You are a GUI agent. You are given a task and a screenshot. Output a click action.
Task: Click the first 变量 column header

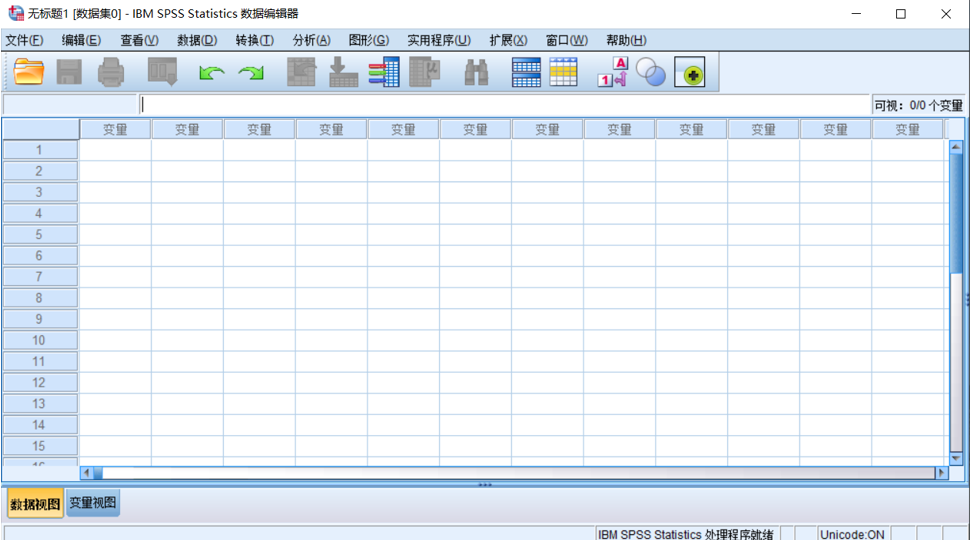coord(115,130)
